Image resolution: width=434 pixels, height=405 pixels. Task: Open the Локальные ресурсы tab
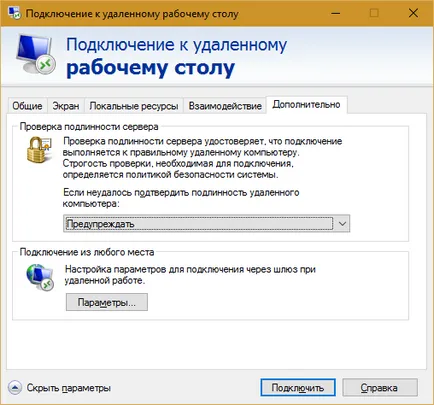coord(134,106)
